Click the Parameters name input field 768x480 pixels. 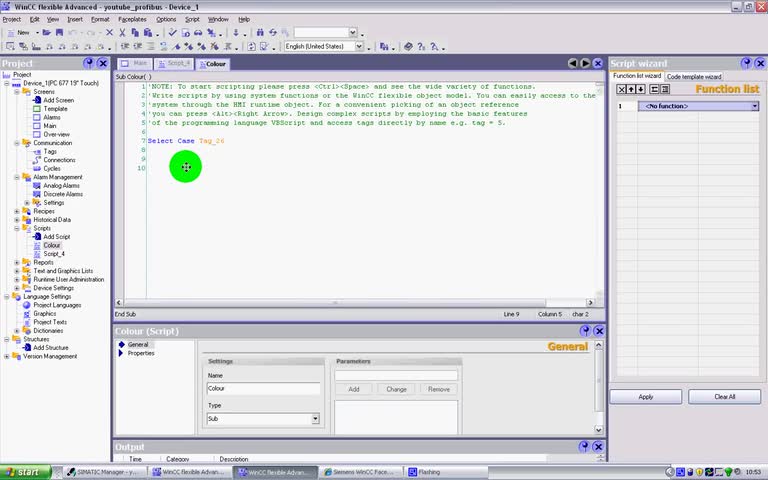(x=396, y=376)
